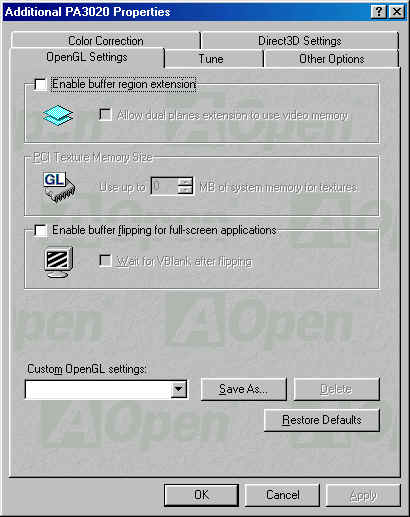Image resolution: width=410 pixels, height=517 pixels.
Task: Click the striped monitor buffer flipping icon
Action: point(59,262)
